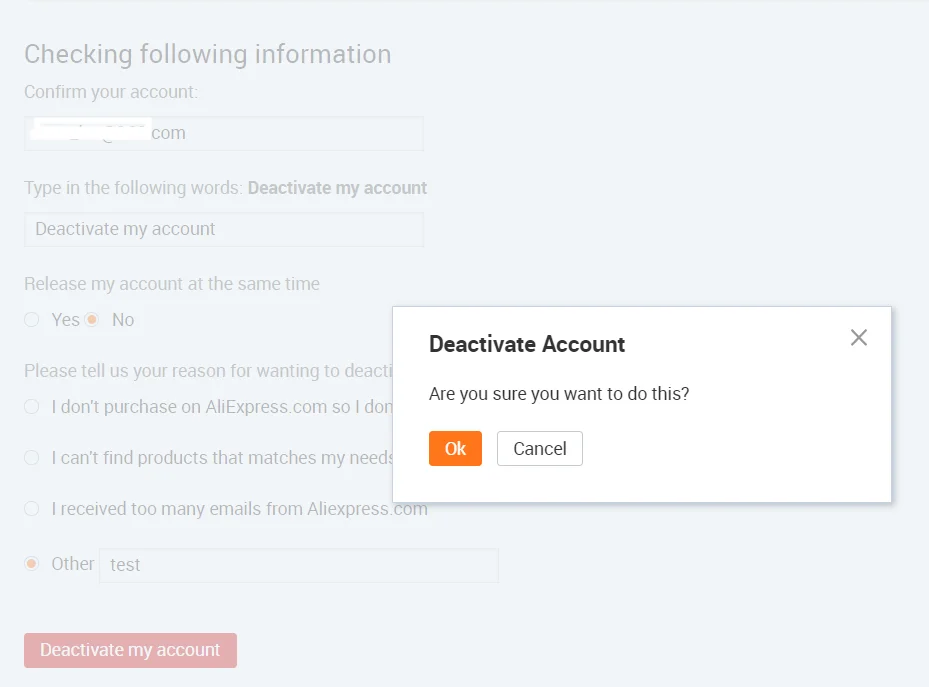Image resolution: width=929 pixels, height=687 pixels.
Task: Click the bold "Deactivate my account" instruction text
Action: point(337,188)
